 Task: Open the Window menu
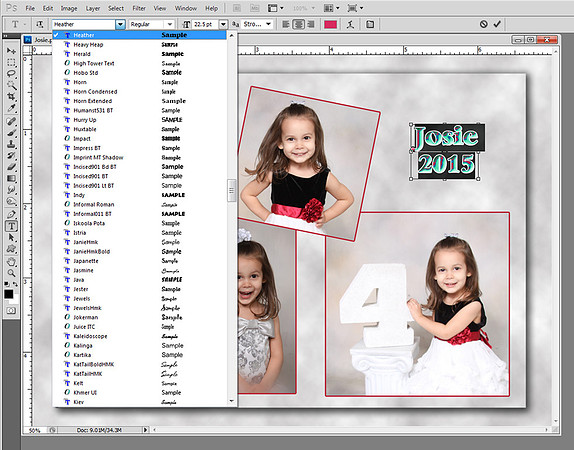[x=186, y=8]
